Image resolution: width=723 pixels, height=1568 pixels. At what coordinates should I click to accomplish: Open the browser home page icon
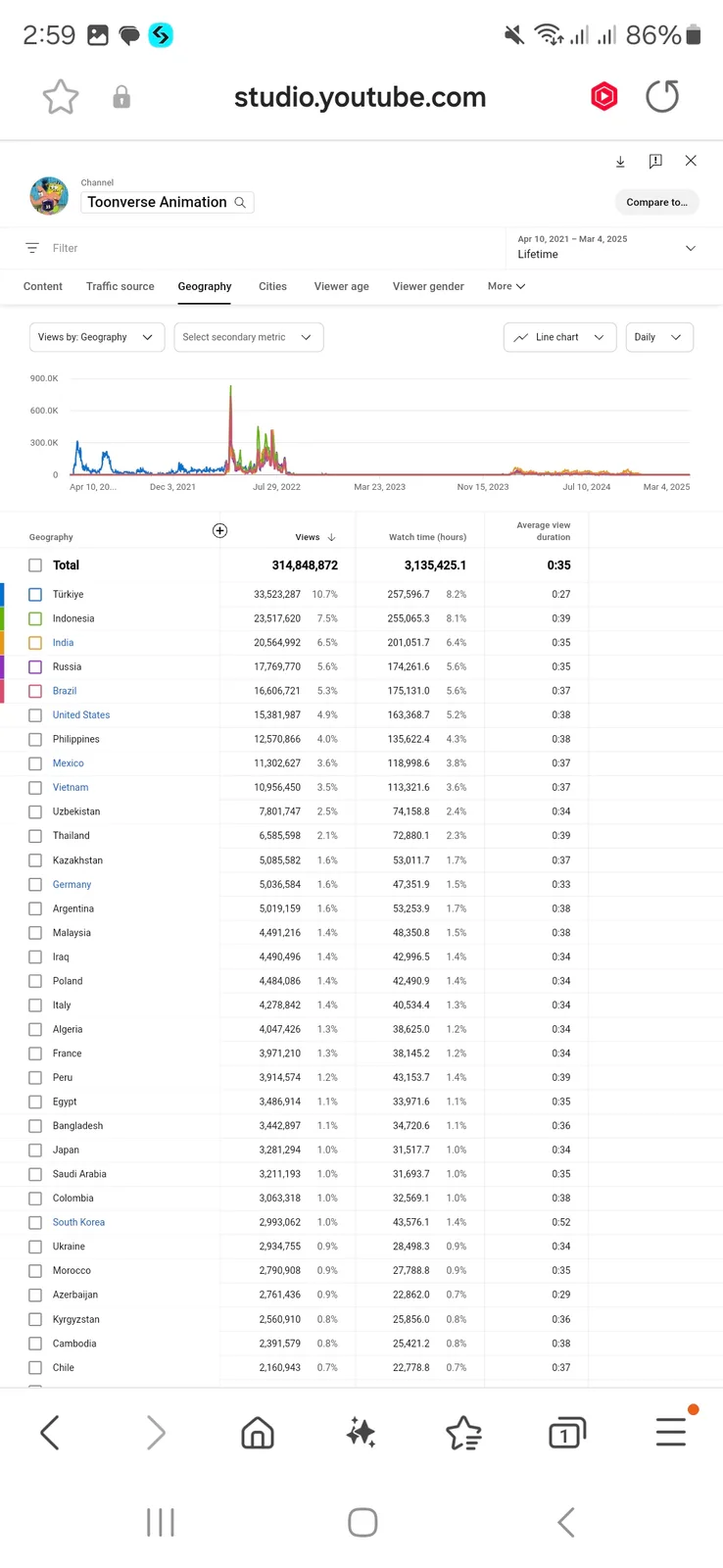point(258,1433)
